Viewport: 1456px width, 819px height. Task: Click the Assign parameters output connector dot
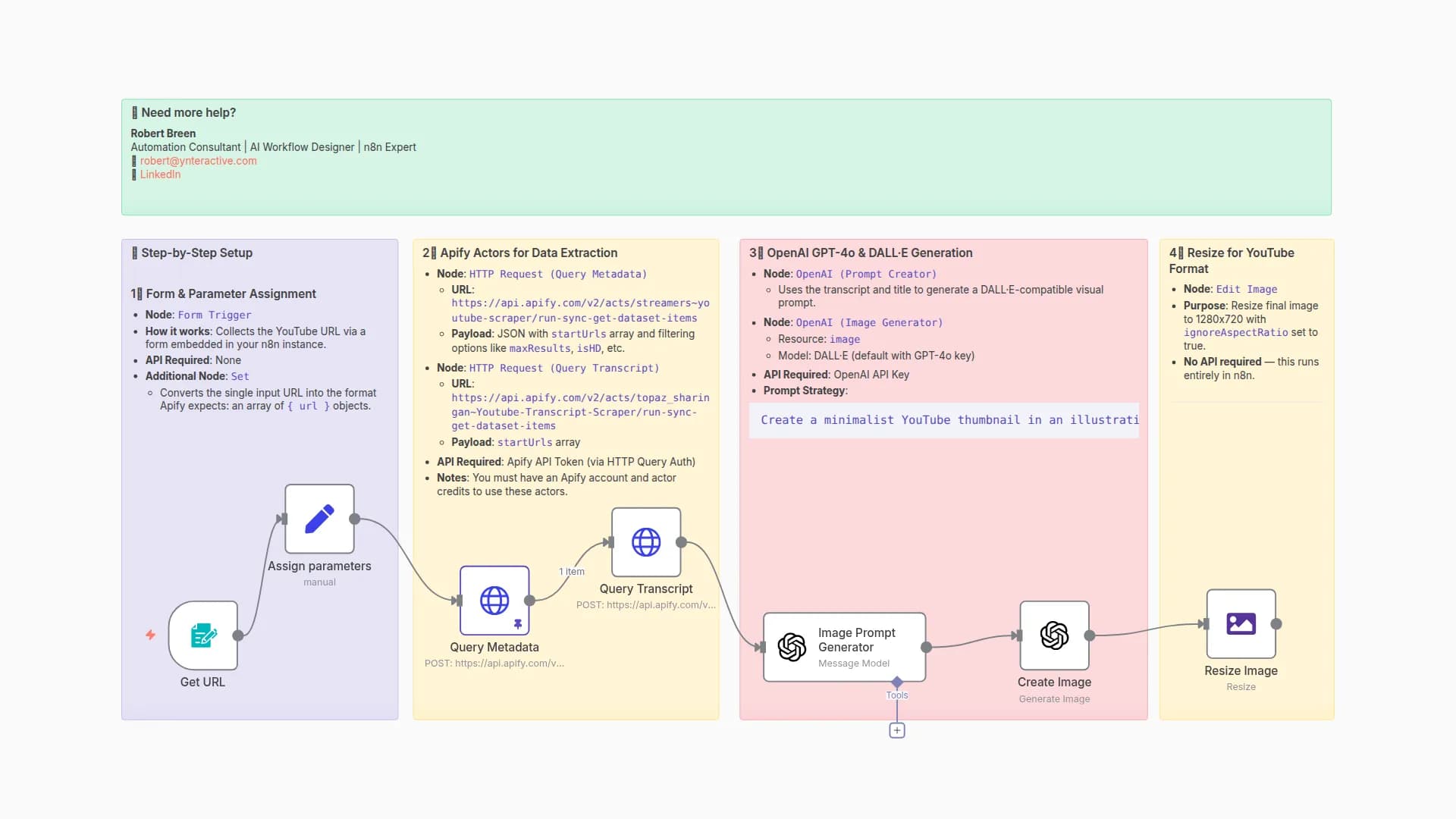click(x=354, y=519)
